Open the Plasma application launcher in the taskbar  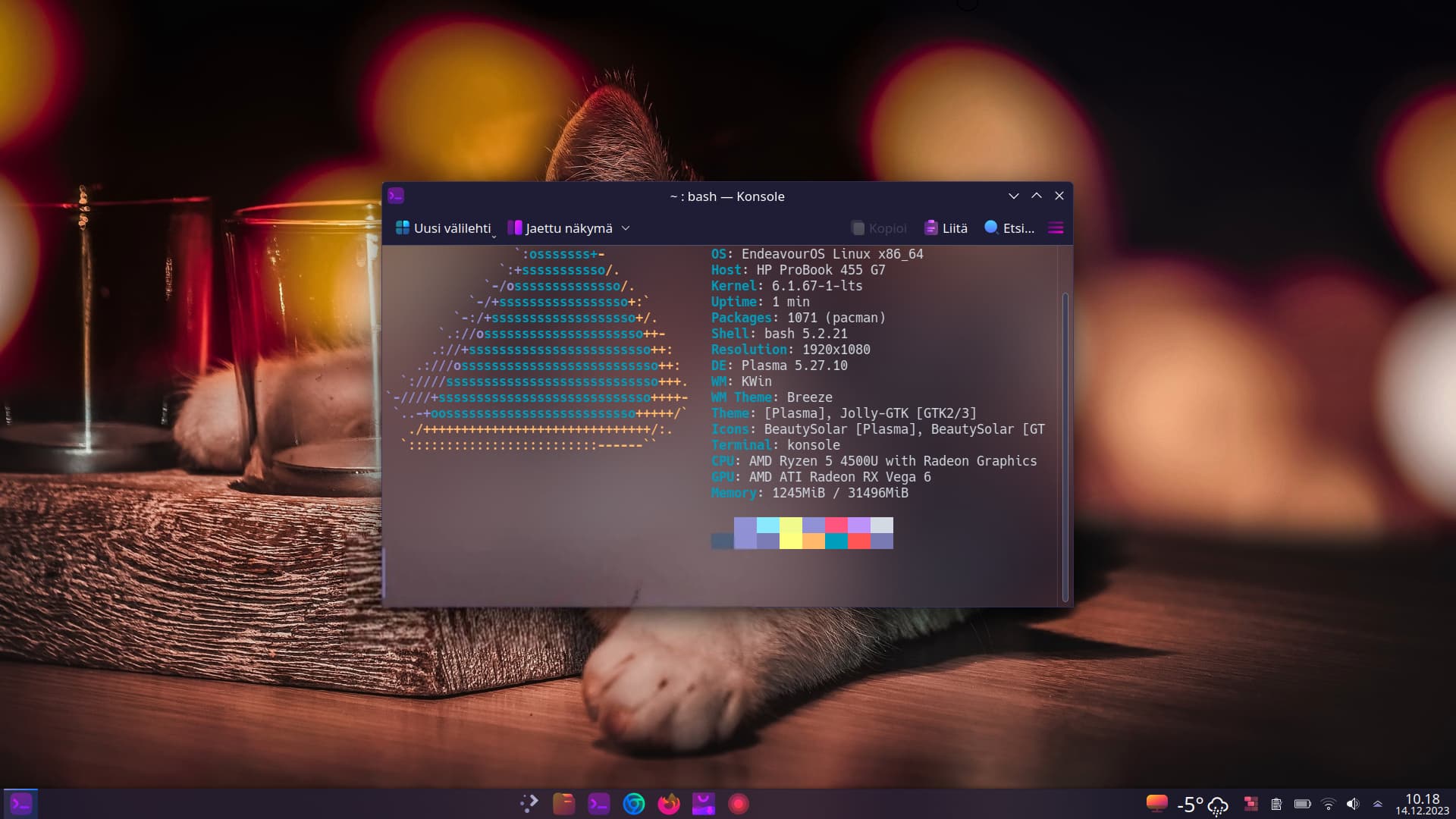click(x=529, y=804)
